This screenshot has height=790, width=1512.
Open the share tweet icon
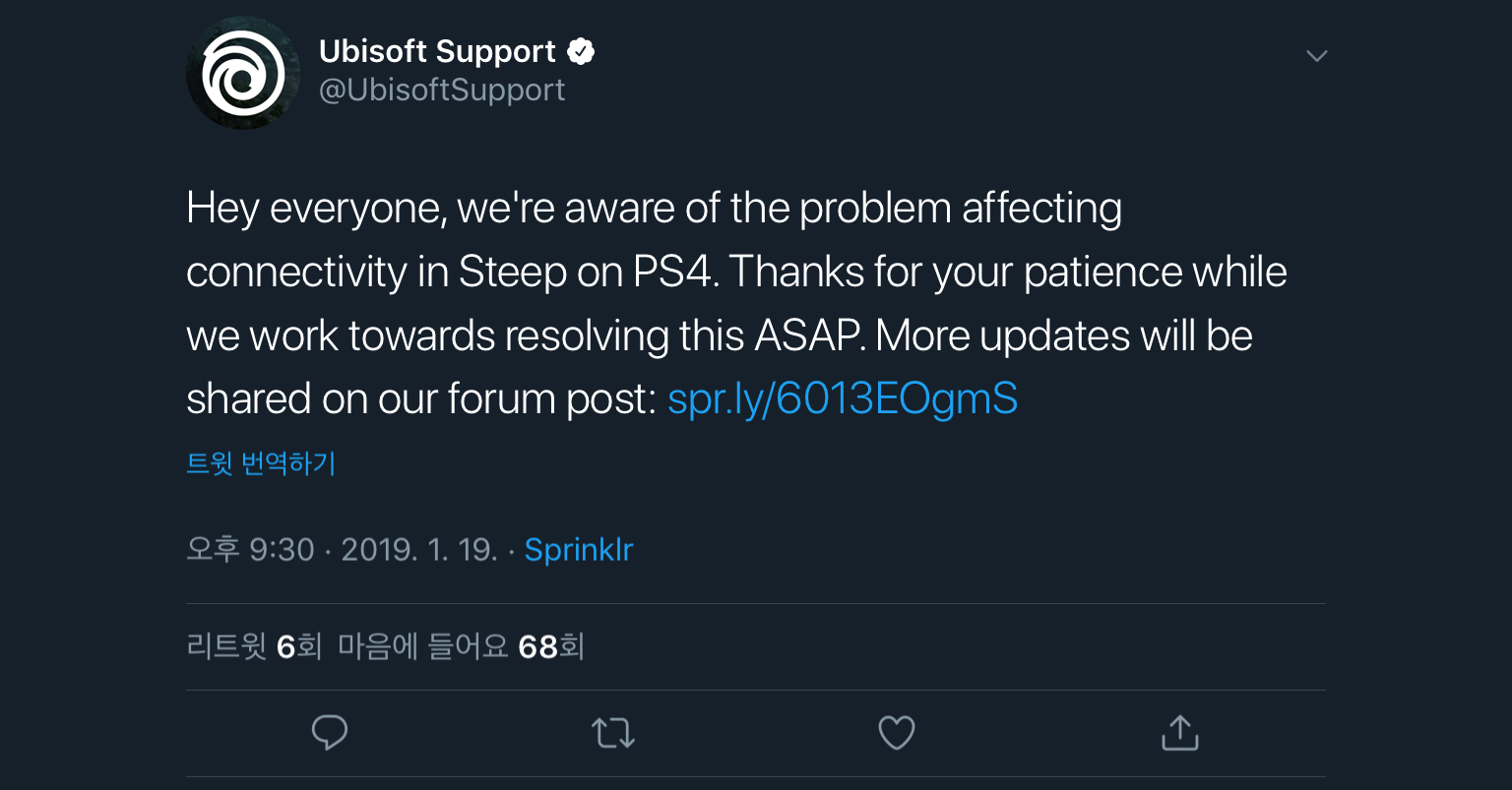1179,733
